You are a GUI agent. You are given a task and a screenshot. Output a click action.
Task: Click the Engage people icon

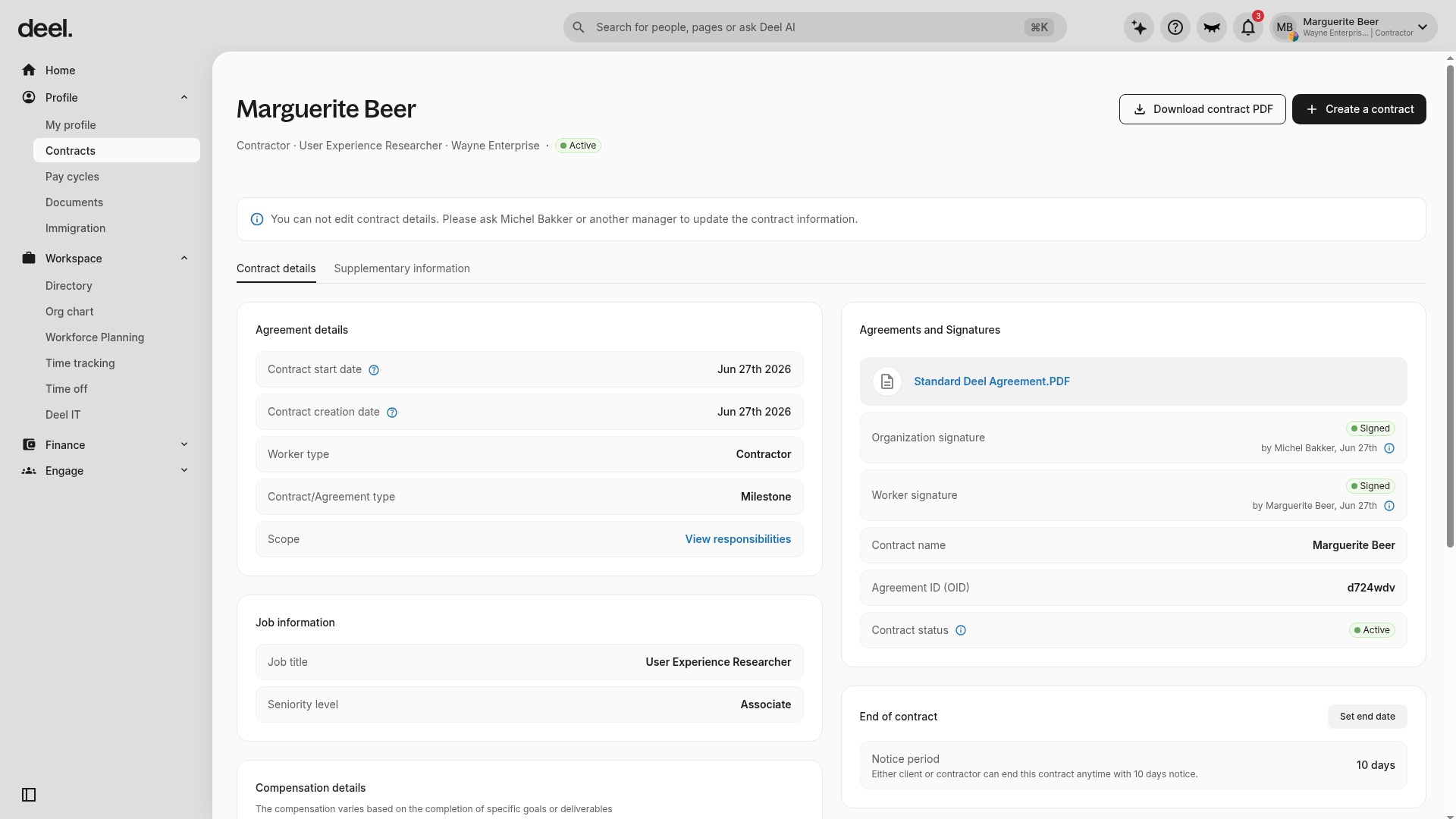point(29,471)
